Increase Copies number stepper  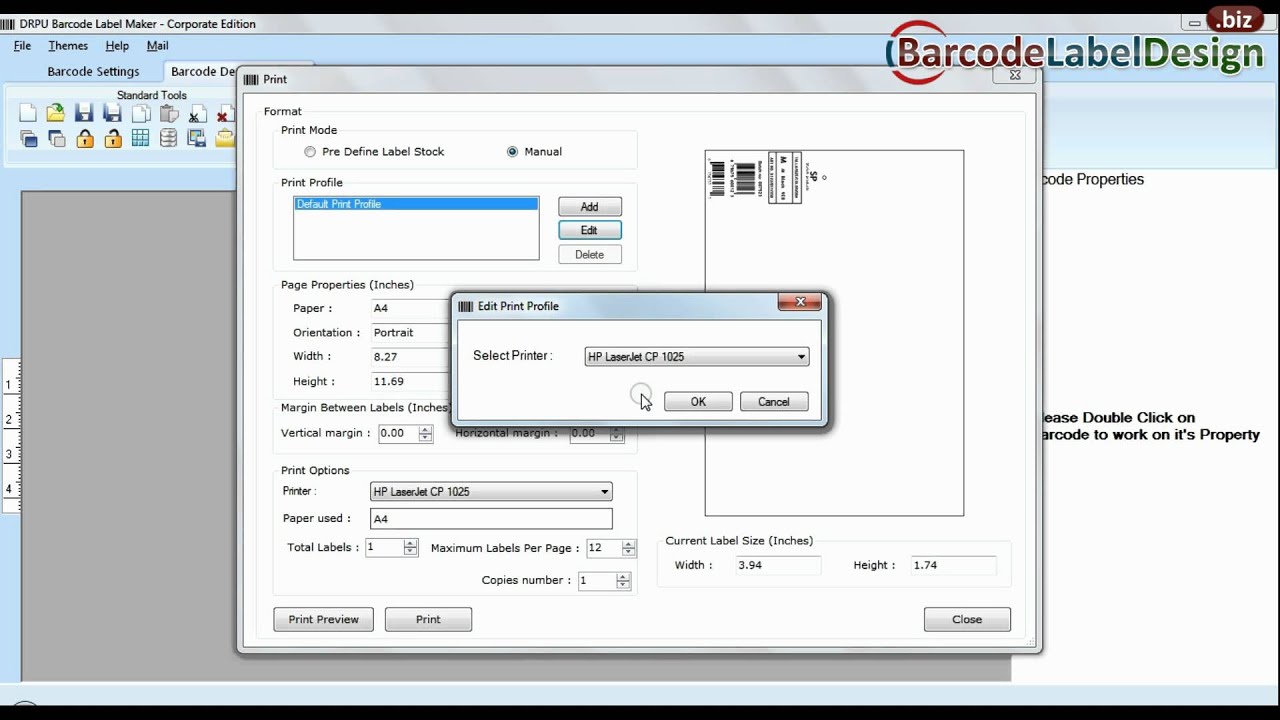623,577
